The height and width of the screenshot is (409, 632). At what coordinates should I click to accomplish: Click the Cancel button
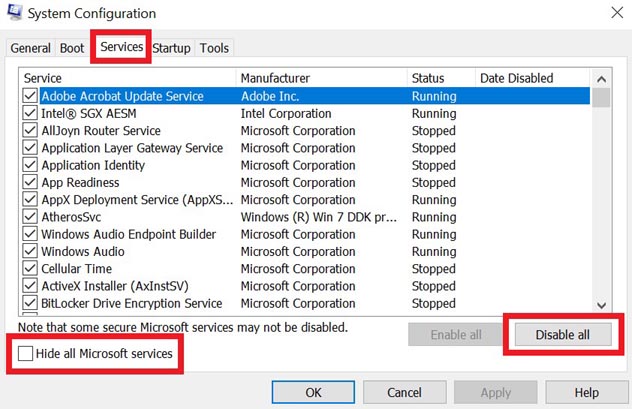404,392
